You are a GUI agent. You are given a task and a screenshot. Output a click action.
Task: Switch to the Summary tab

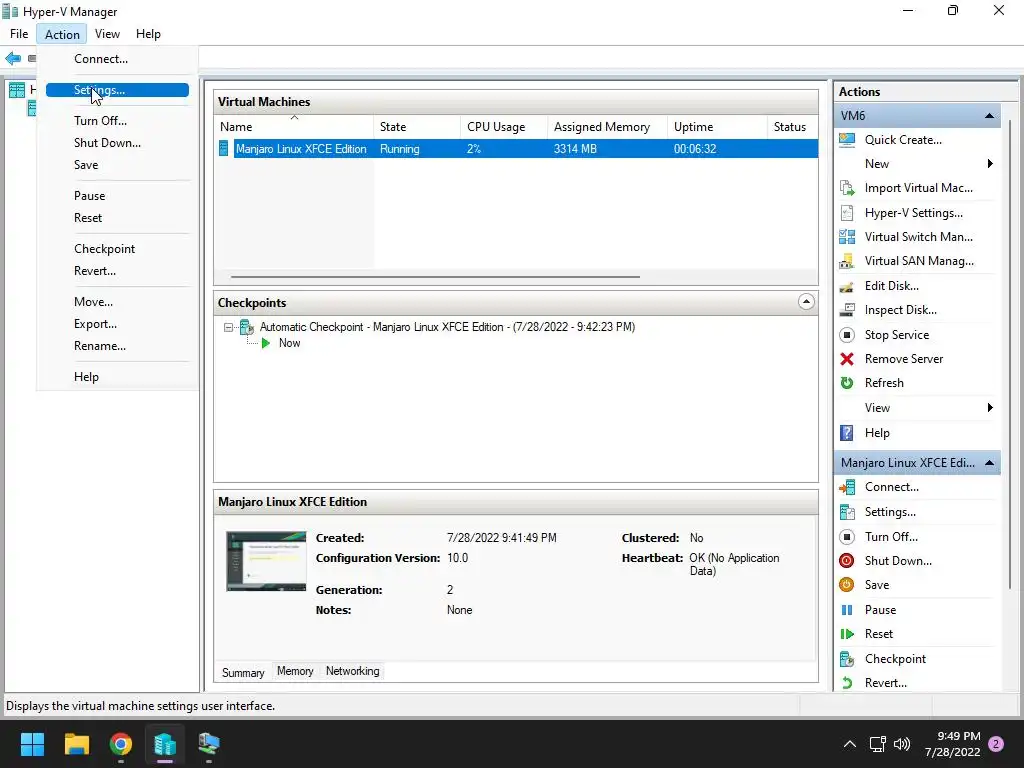point(243,673)
